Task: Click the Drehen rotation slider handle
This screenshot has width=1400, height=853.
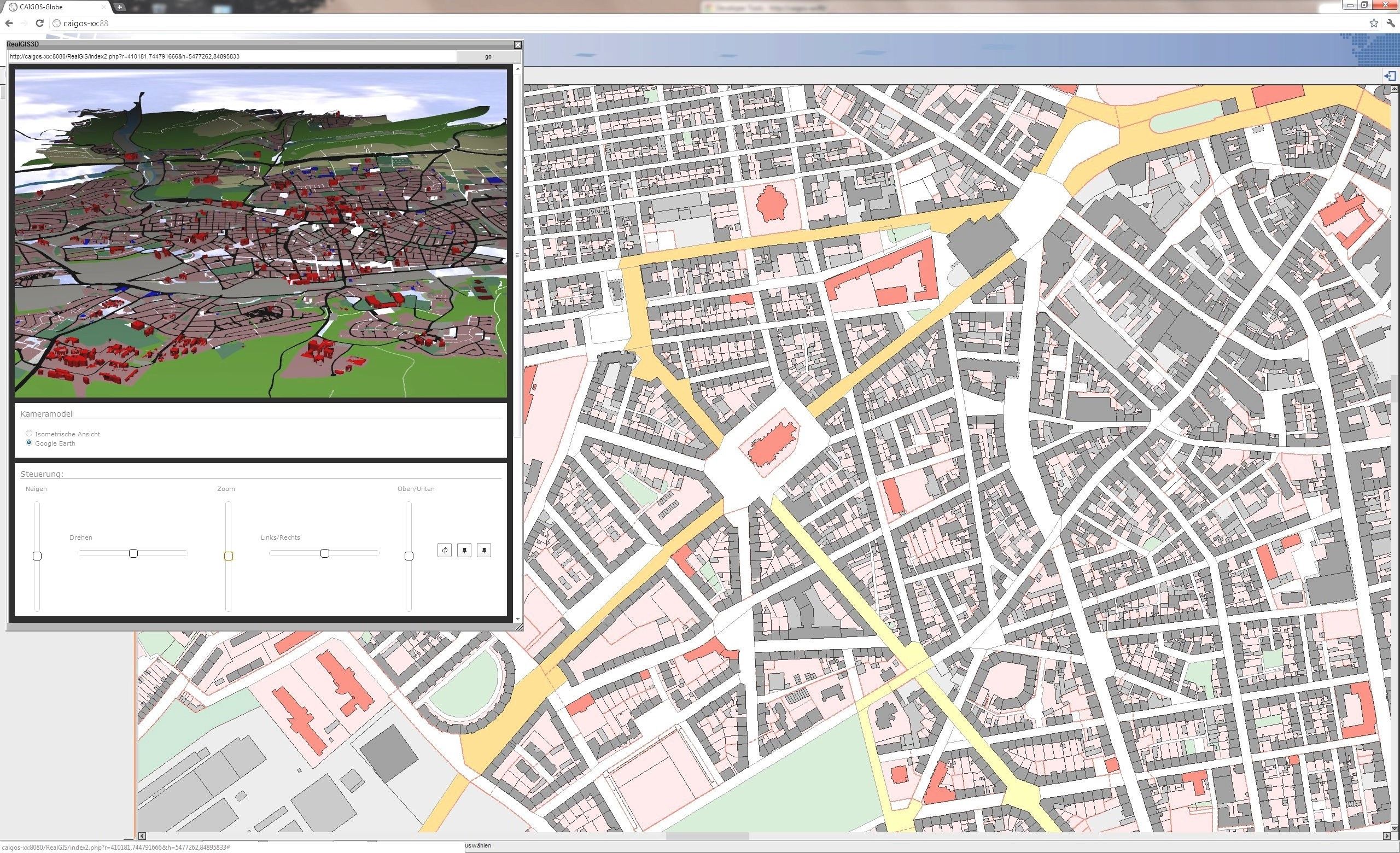Action: (133, 553)
